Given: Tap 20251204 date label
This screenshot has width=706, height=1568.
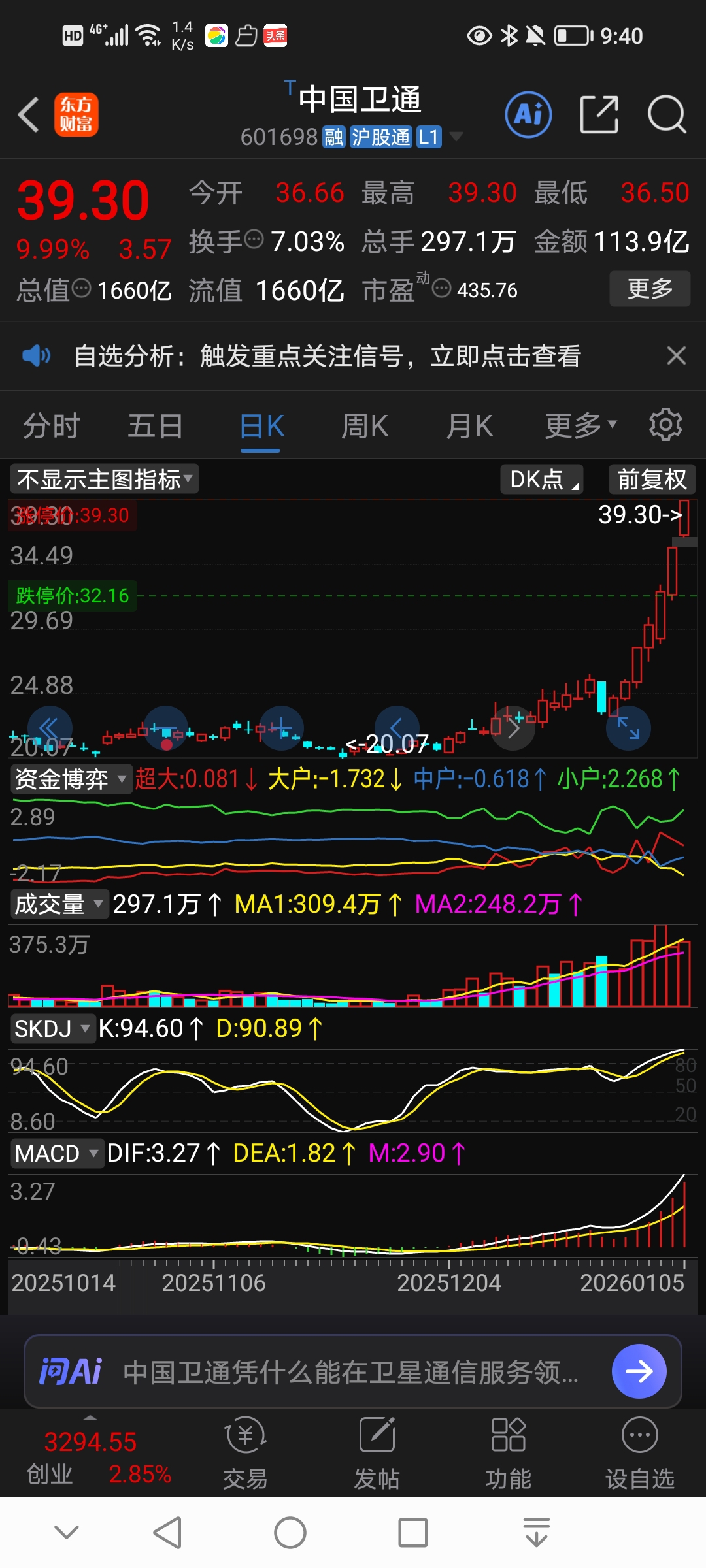Looking at the screenshot, I should (x=449, y=1282).
